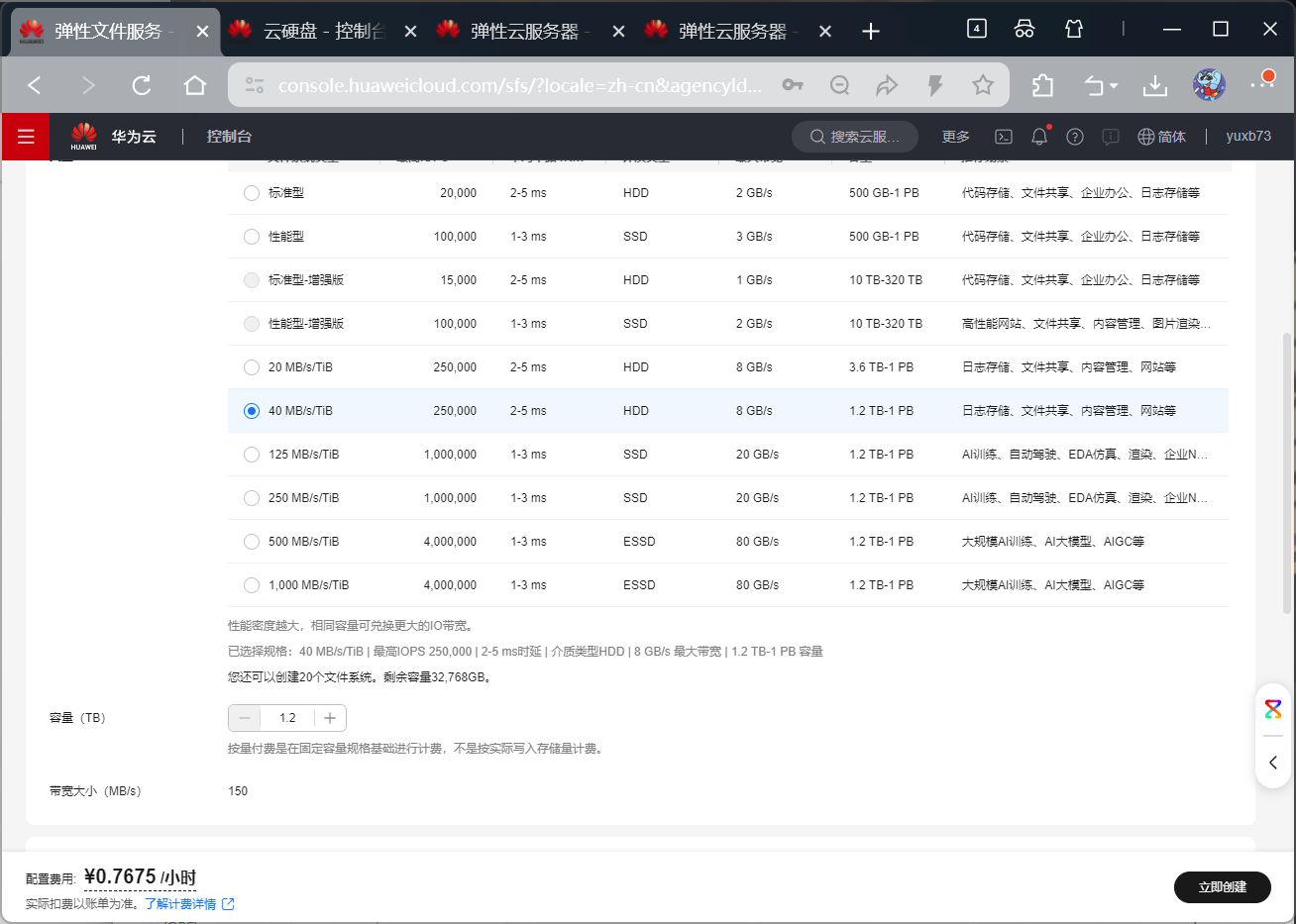Go back to previous browser page

[x=35, y=85]
